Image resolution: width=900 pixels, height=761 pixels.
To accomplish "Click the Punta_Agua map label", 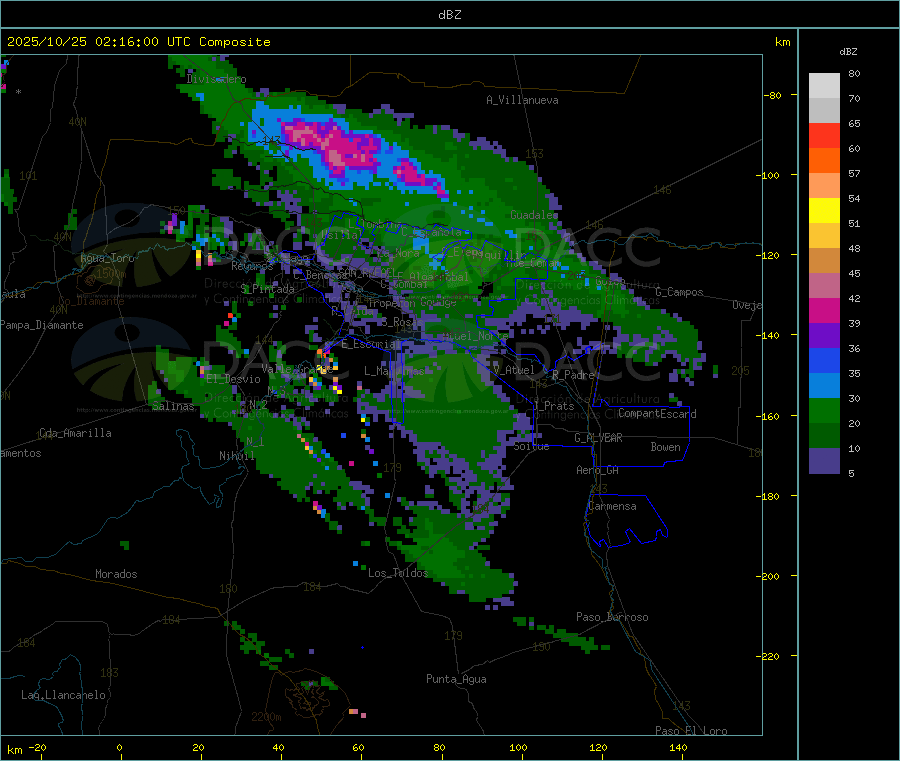I will tap(456, 679).
